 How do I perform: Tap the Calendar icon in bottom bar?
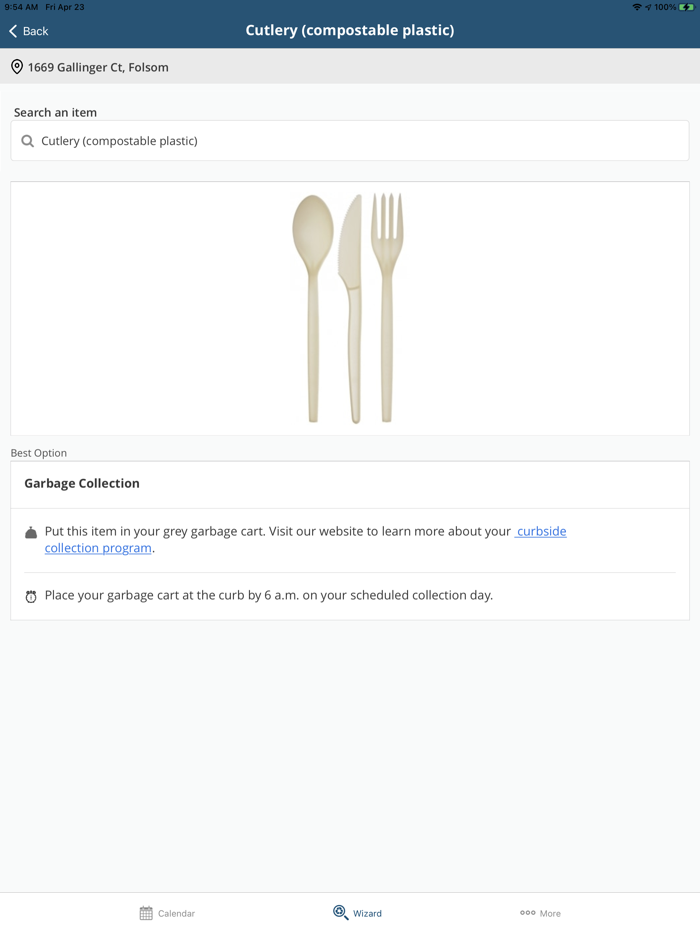click(146, 913)
